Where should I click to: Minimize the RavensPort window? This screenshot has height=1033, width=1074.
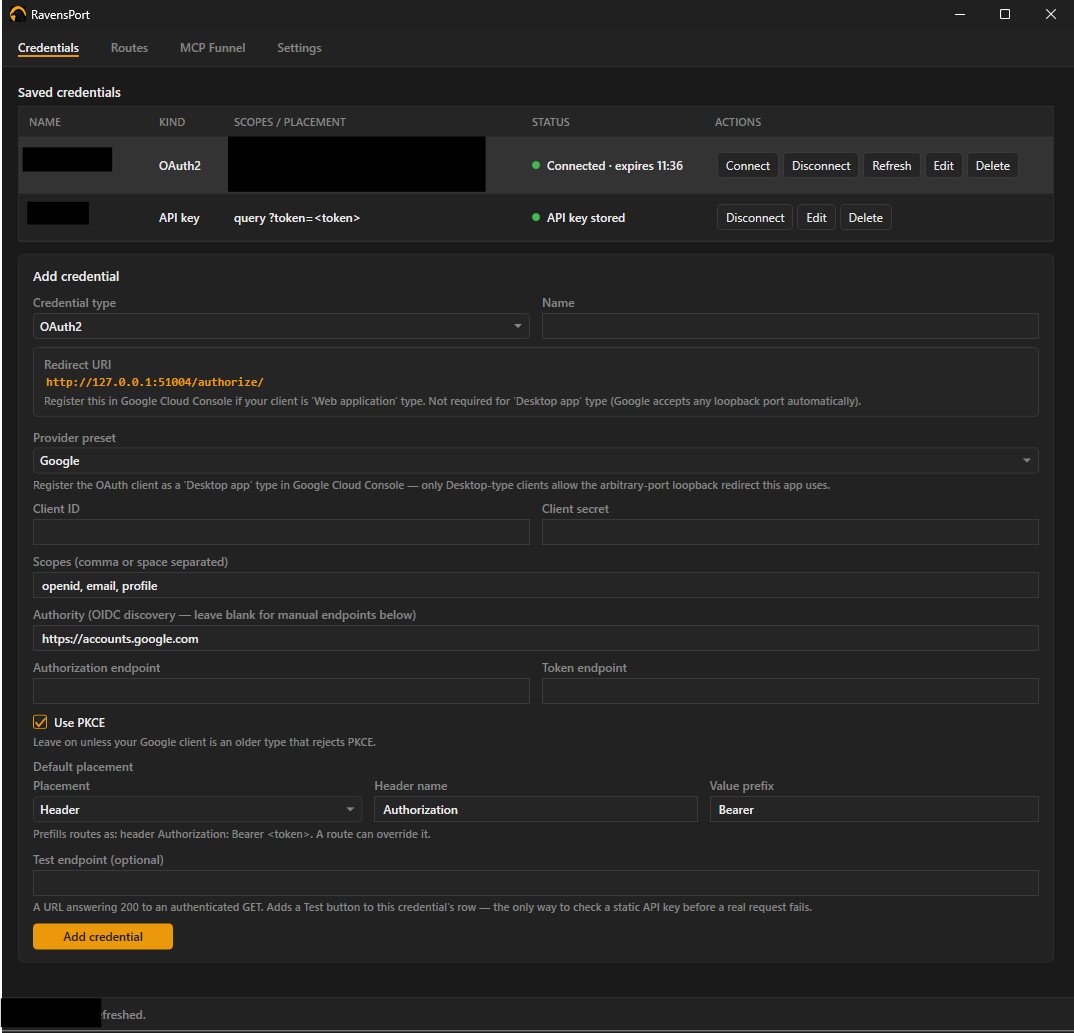(960, 14)
